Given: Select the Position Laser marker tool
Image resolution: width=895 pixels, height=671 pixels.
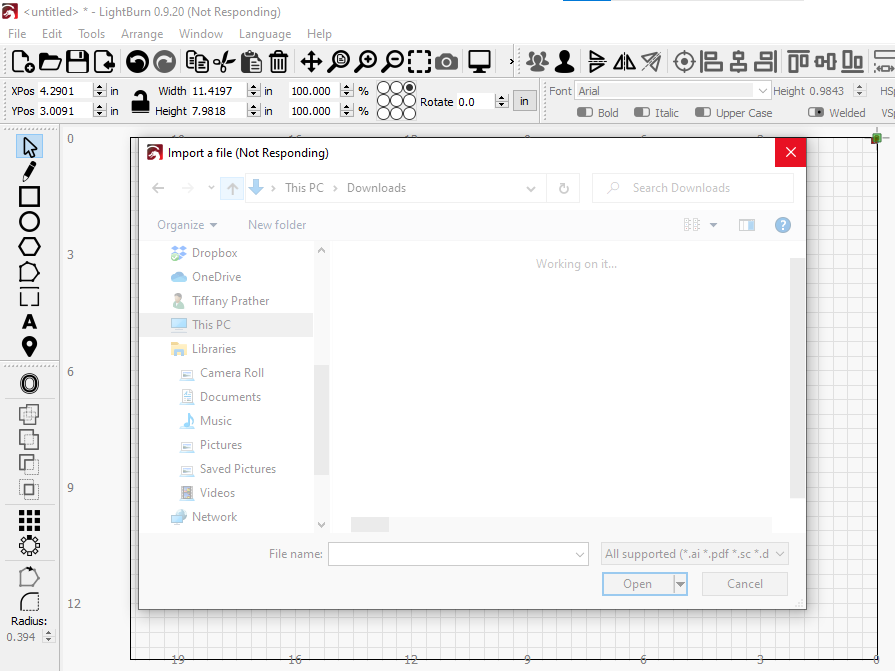Looking at the screenshot, I should [29, 346].
